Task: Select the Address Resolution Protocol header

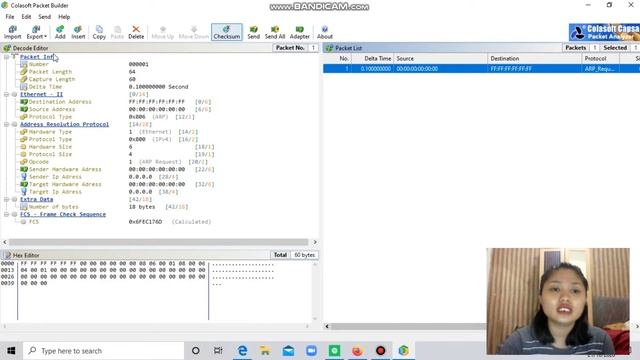Action: tap(64, 124)
